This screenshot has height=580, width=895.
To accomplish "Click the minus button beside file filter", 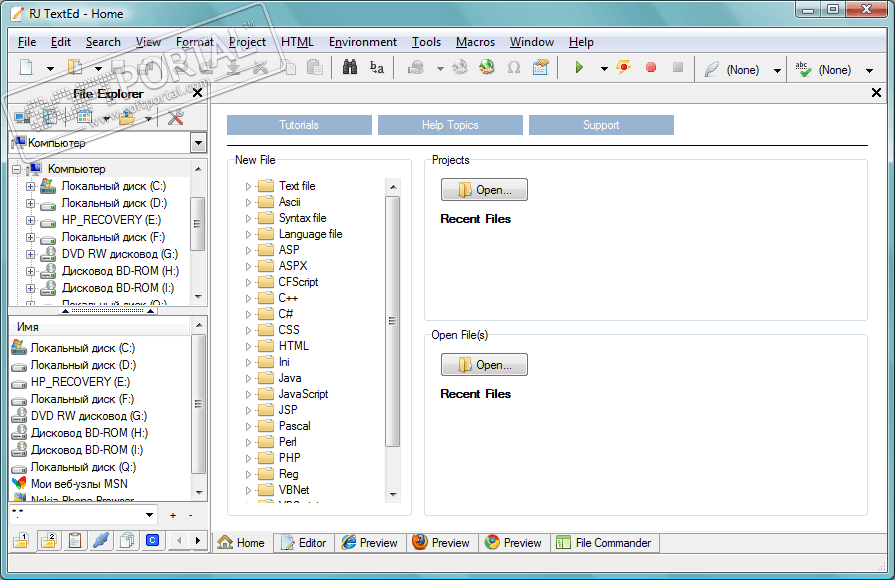I will [191, 515].
